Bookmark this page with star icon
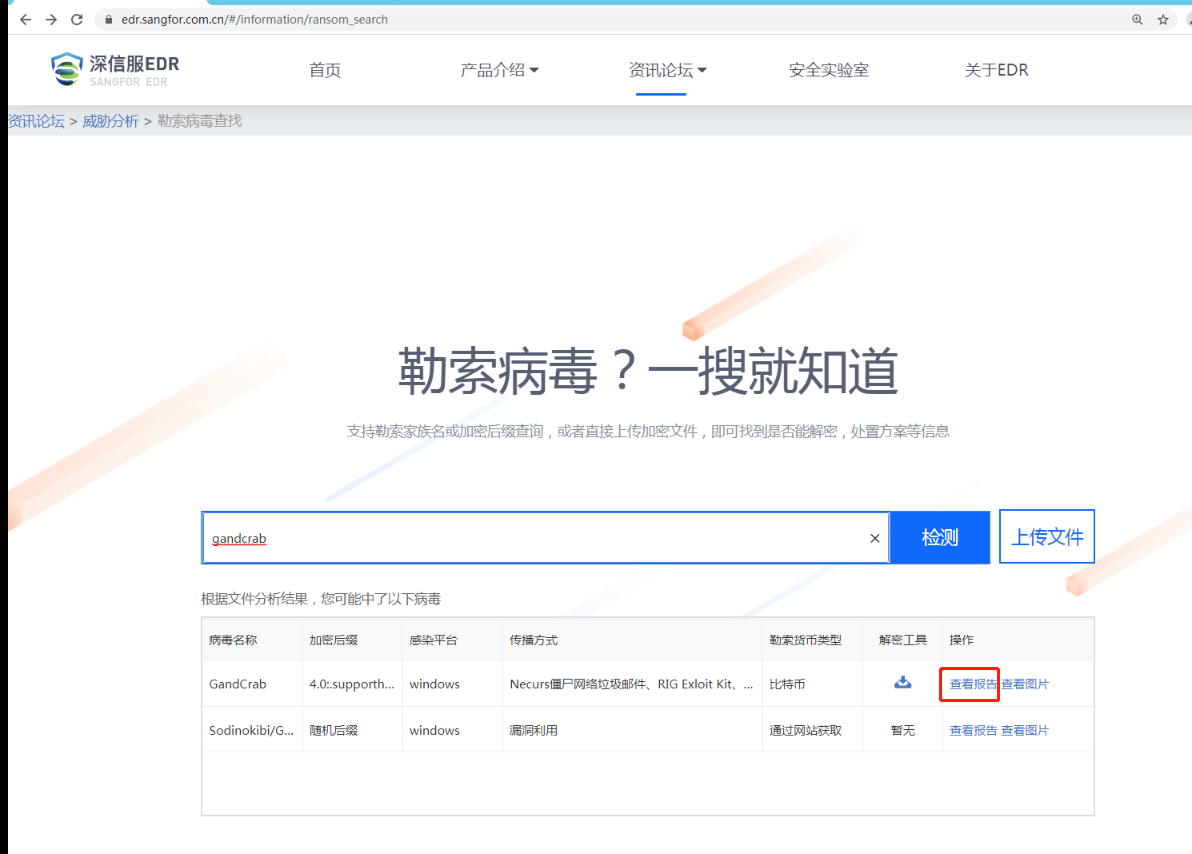1192x854 pixels. pos(1163,19)
